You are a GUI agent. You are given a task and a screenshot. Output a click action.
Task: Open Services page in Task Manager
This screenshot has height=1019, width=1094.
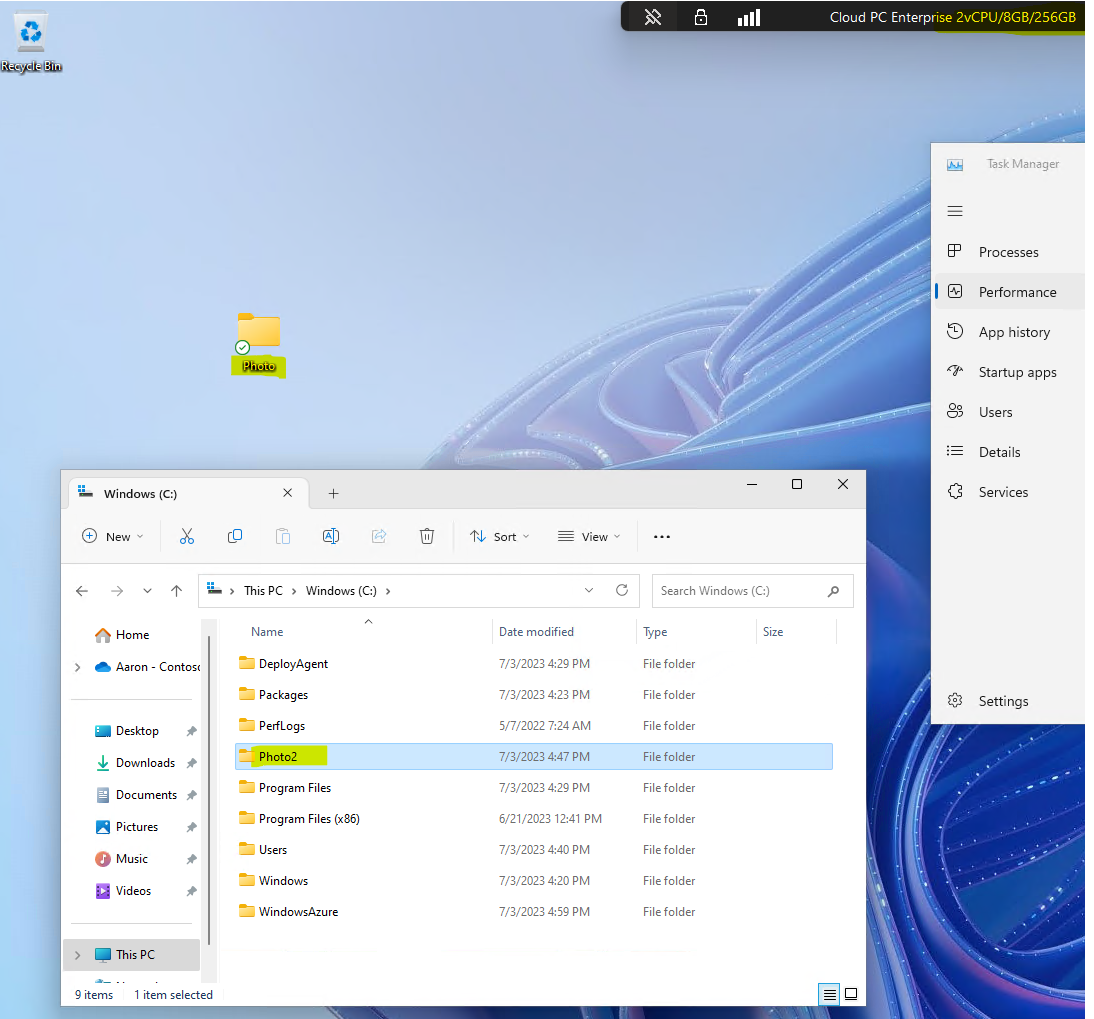click(1009, 492)
